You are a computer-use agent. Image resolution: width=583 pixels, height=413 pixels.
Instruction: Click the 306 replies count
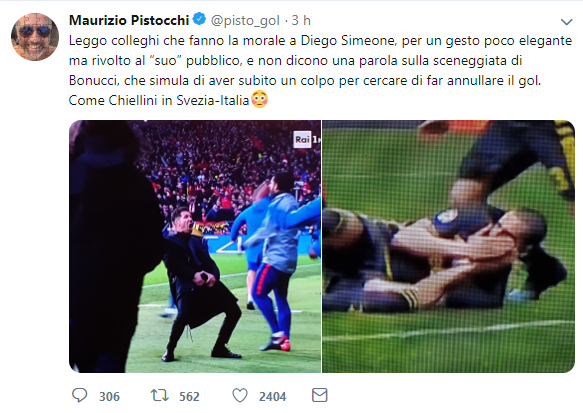click(x=109, y=397)
